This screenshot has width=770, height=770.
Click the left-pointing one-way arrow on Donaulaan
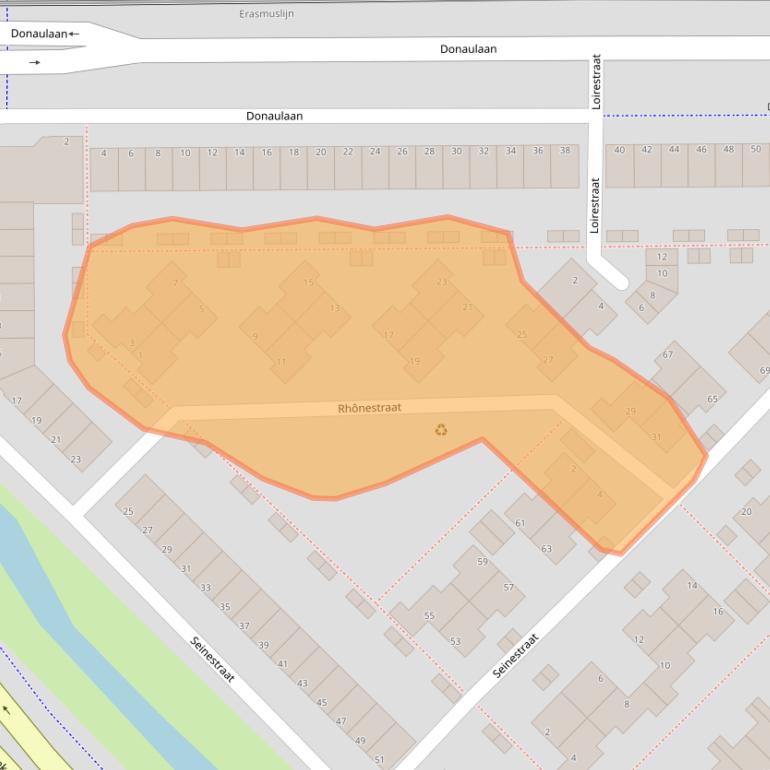[74, 34]
